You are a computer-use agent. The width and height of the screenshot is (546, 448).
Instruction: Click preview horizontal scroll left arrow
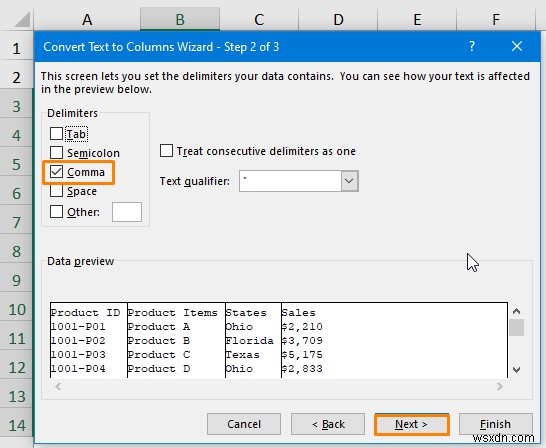58,386
